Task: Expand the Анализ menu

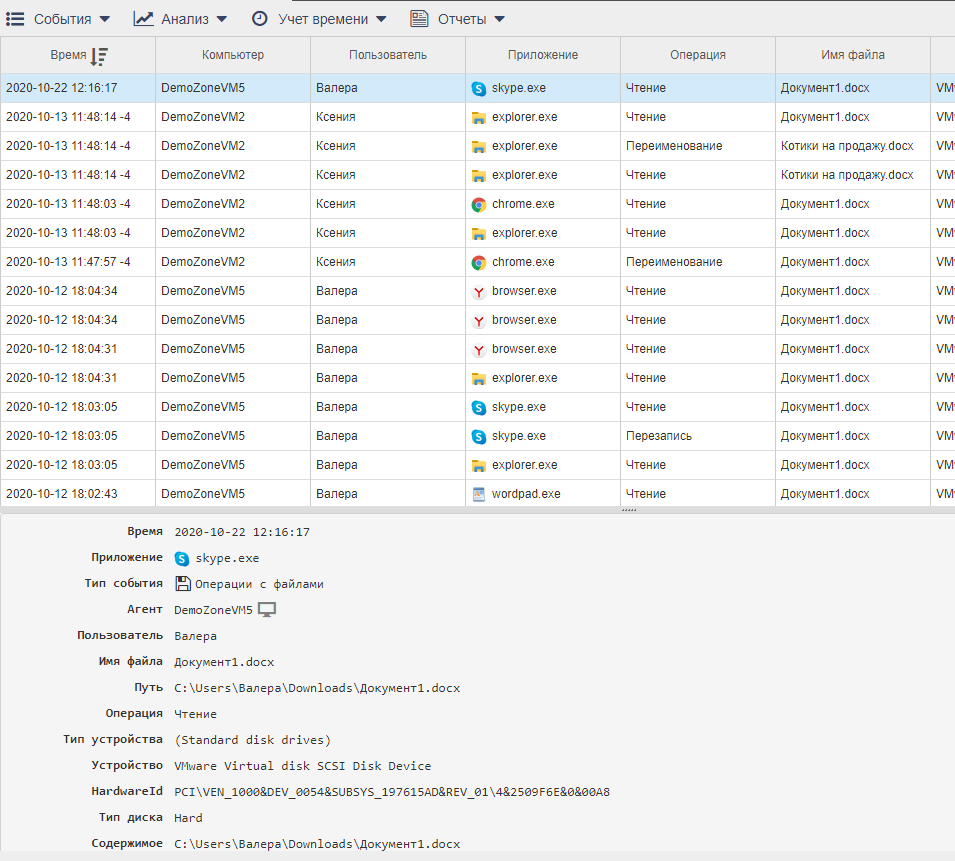Action: [181, 19]
